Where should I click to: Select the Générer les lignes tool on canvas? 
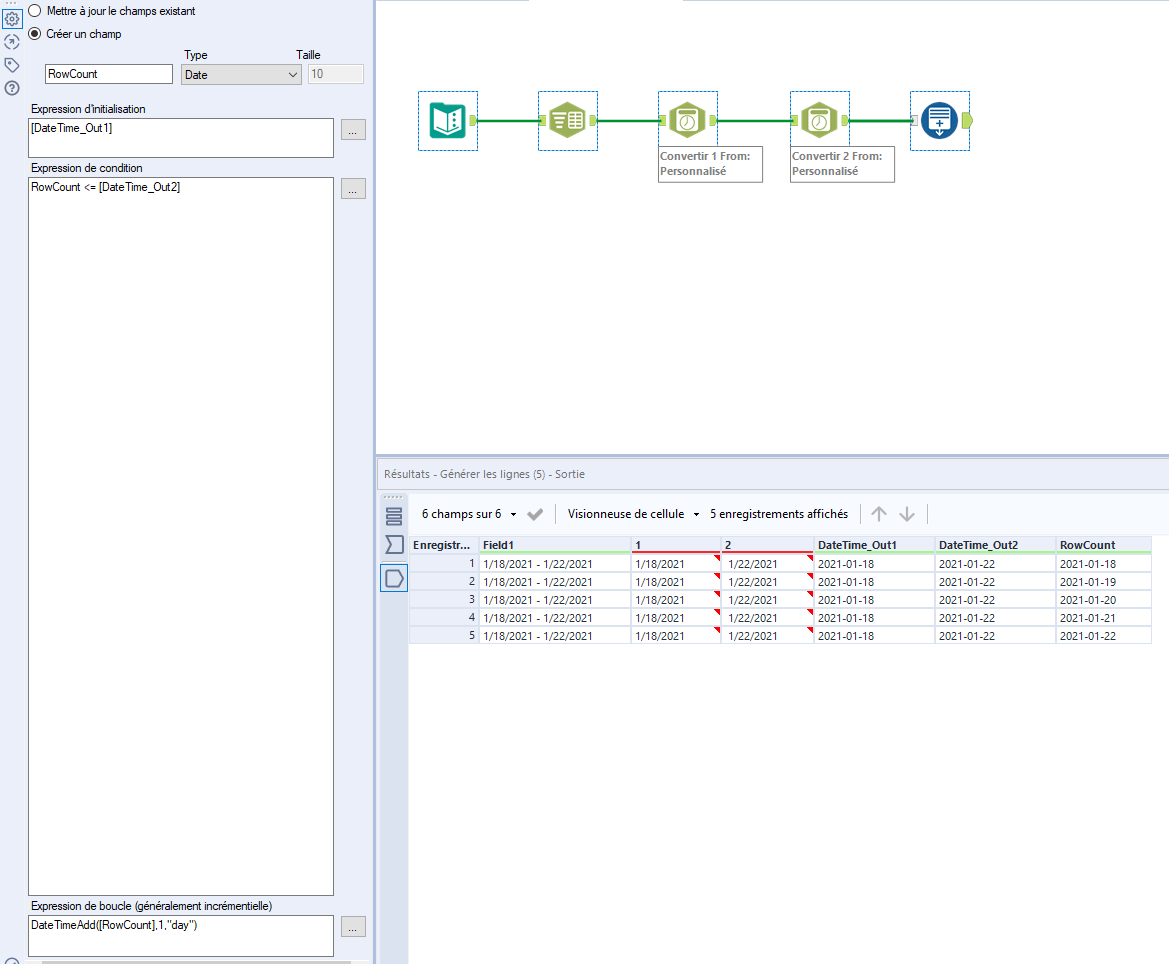tap(567, 120)
